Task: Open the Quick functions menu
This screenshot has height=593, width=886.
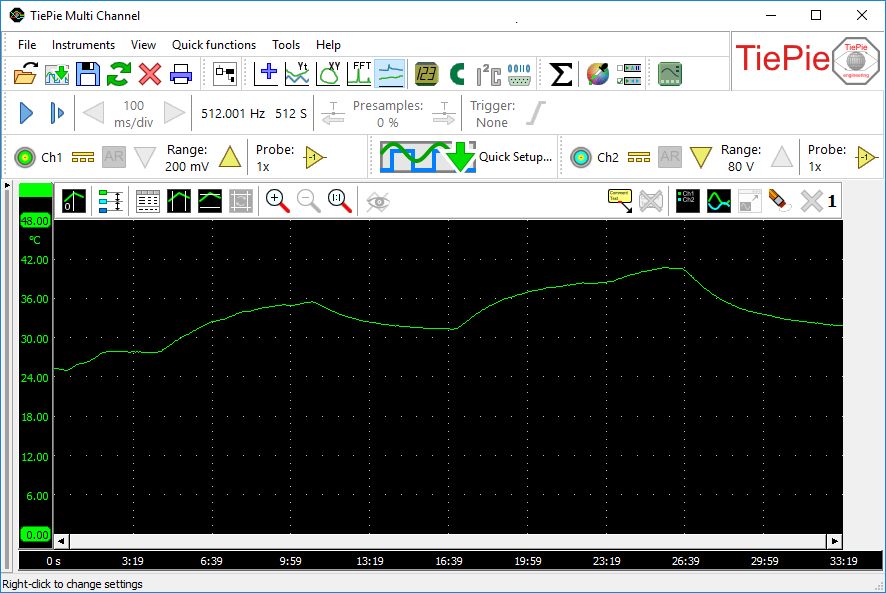Action: tap(213, 45)
